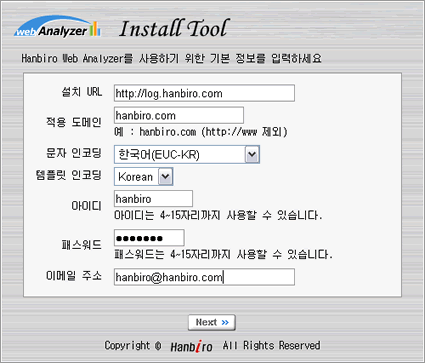Click the Hanbiro logo in the footer

[191, 346]
